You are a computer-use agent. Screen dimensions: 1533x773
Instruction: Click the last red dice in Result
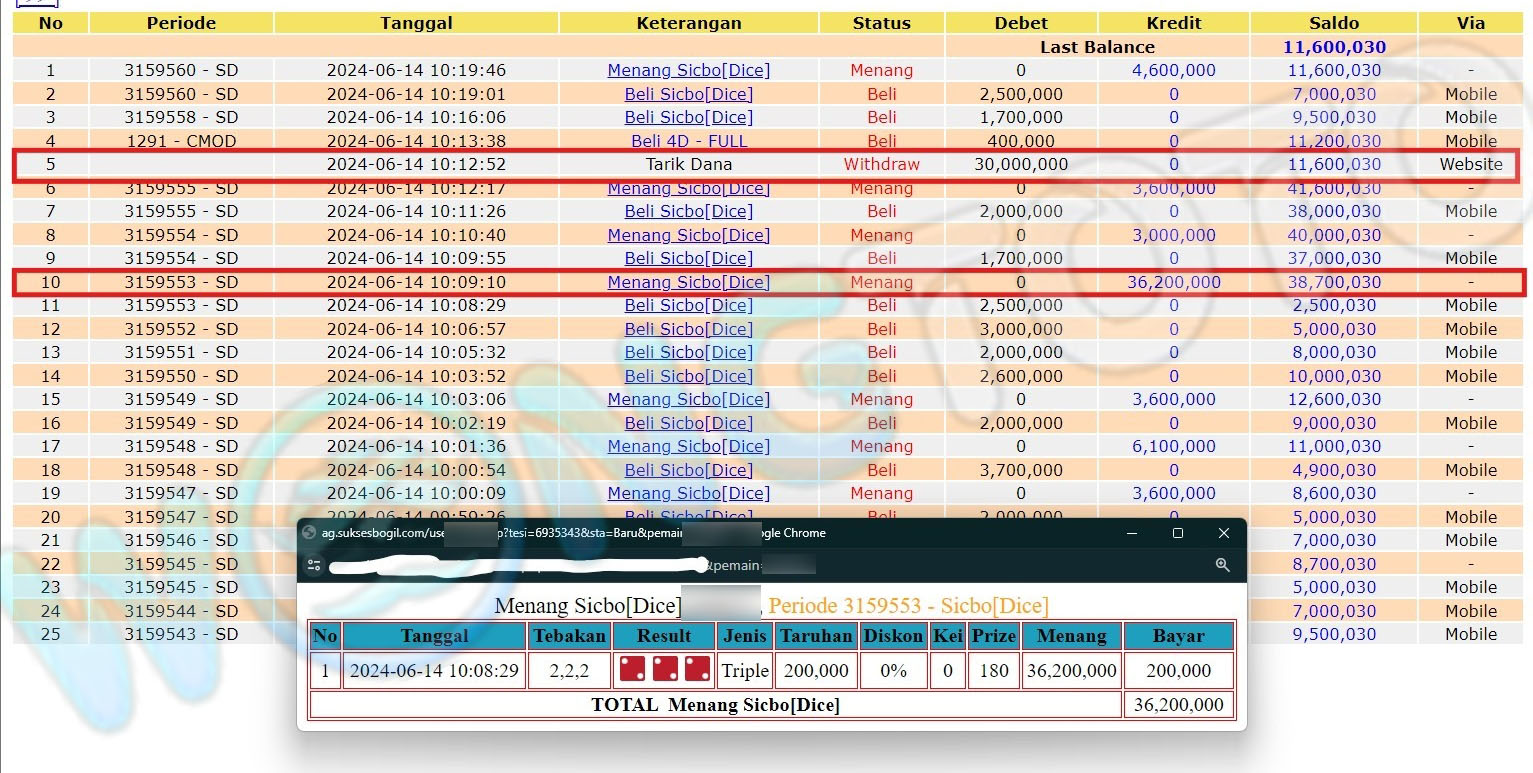click(697, 669)
